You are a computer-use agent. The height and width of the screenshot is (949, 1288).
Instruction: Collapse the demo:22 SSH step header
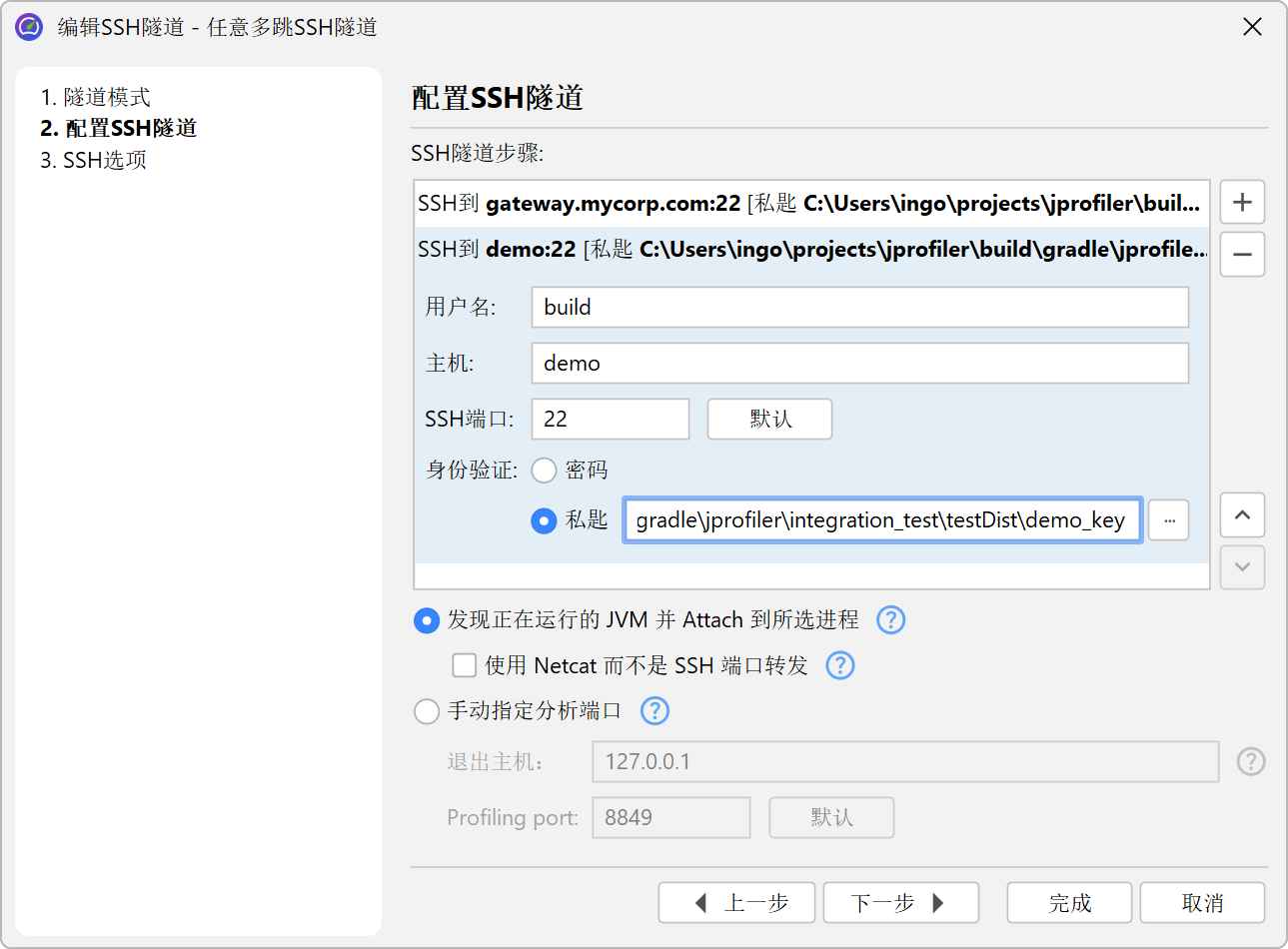click(809, 250)
